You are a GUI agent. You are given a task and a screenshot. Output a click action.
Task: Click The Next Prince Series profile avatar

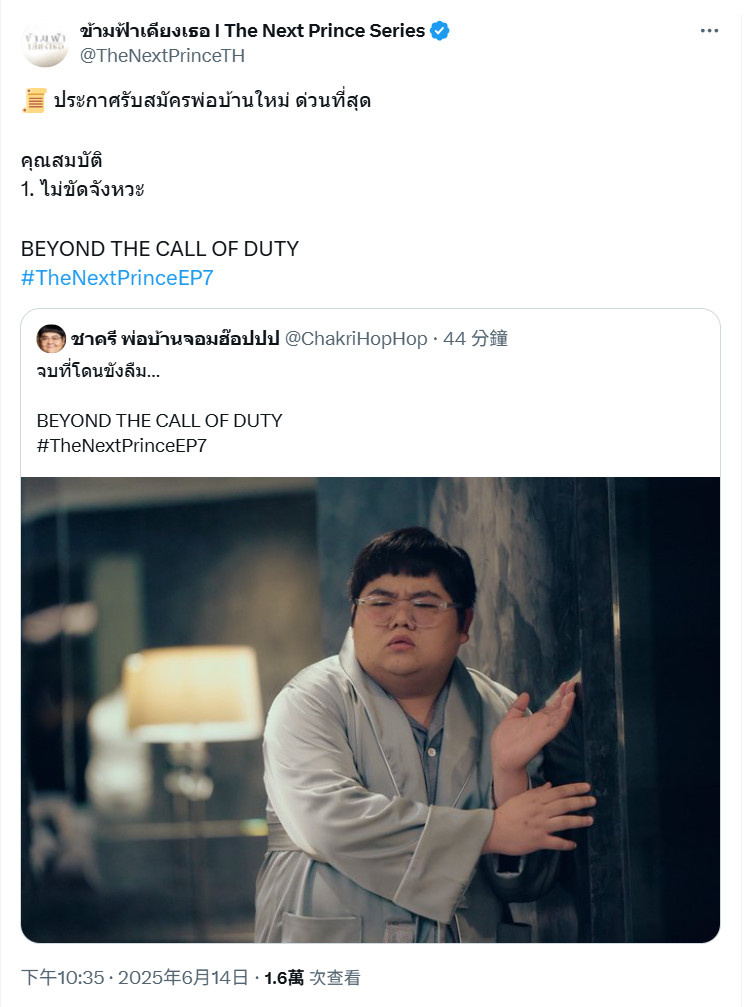coord(45,43)
